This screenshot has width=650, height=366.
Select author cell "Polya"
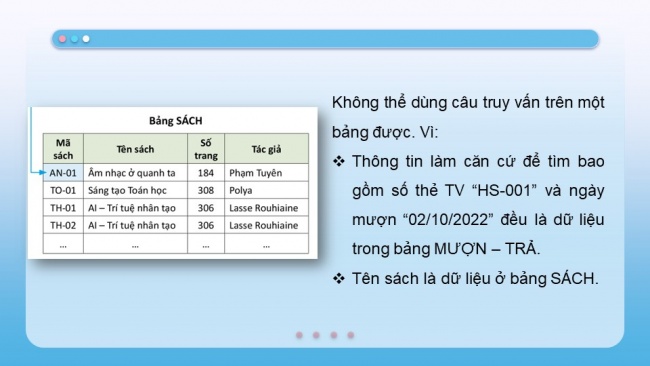[x=267, y=190]
